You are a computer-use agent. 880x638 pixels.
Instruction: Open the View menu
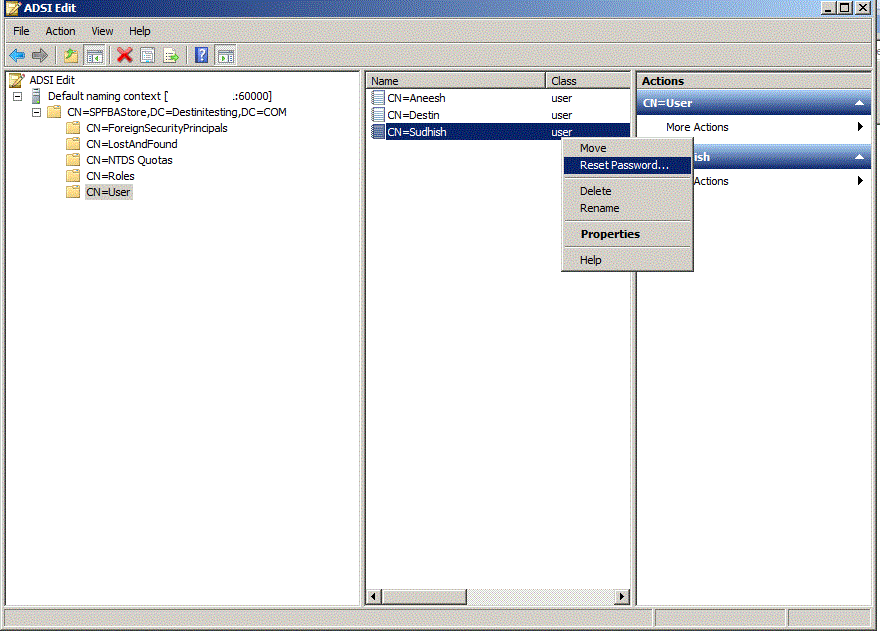pos(102,31)
